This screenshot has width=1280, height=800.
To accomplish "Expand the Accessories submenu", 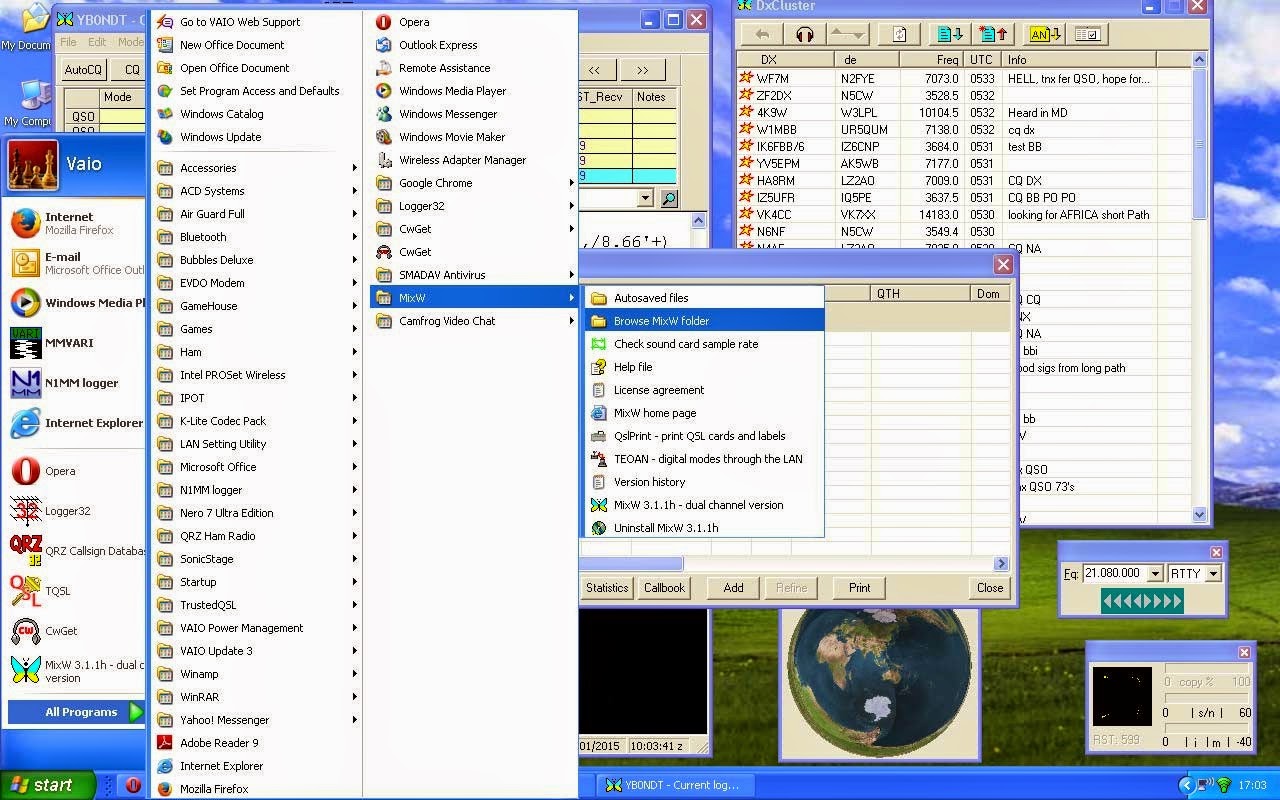I will [x=255, y=168].
